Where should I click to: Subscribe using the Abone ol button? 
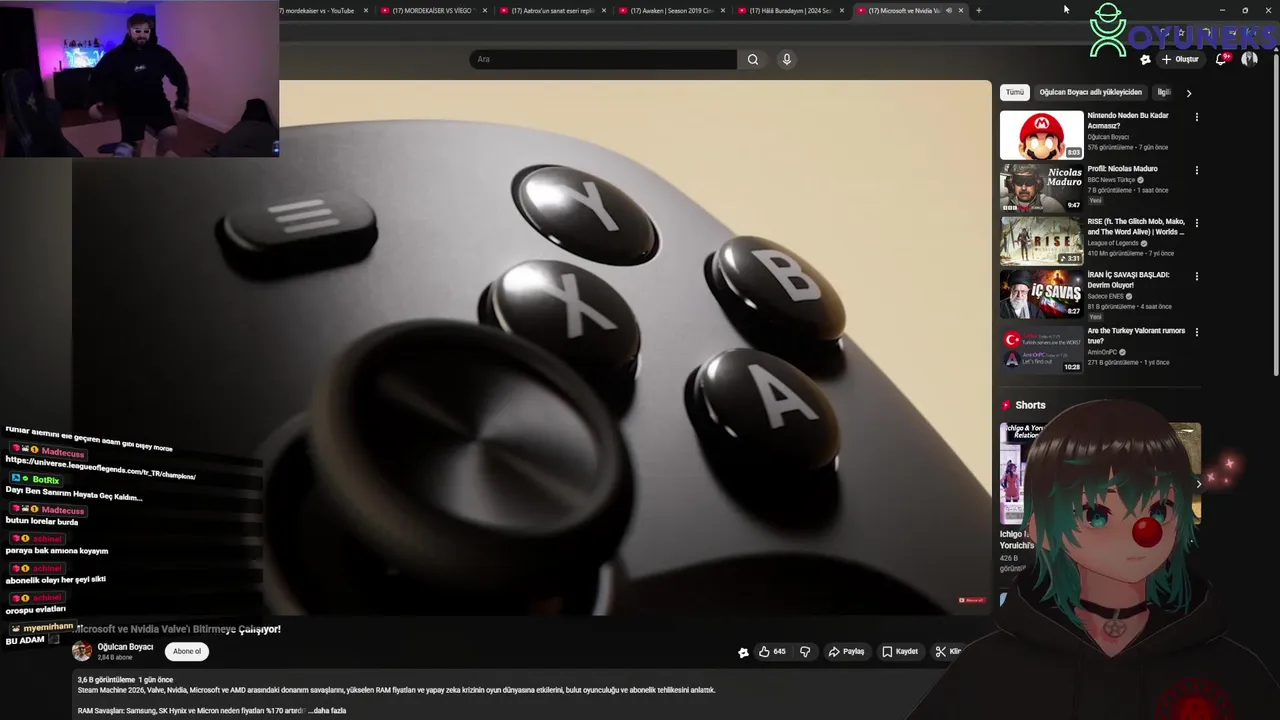pos(187,651)
